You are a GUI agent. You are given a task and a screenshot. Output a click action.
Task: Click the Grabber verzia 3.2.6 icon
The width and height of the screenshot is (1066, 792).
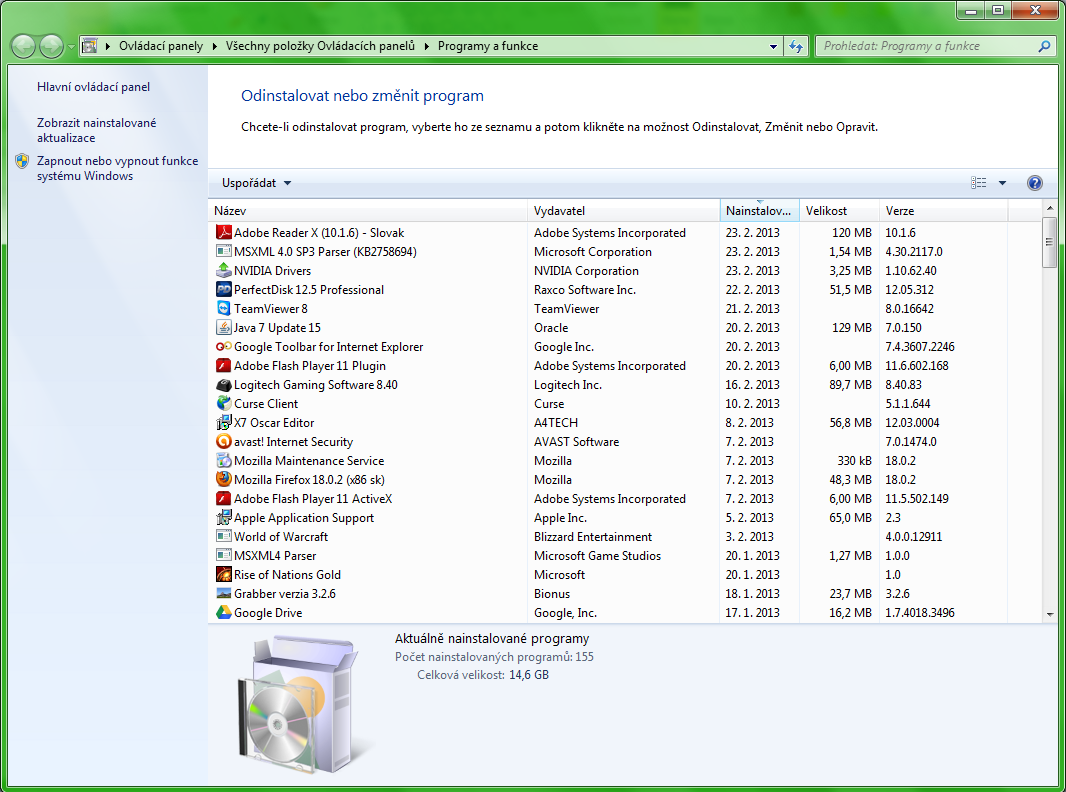[224, 593]
